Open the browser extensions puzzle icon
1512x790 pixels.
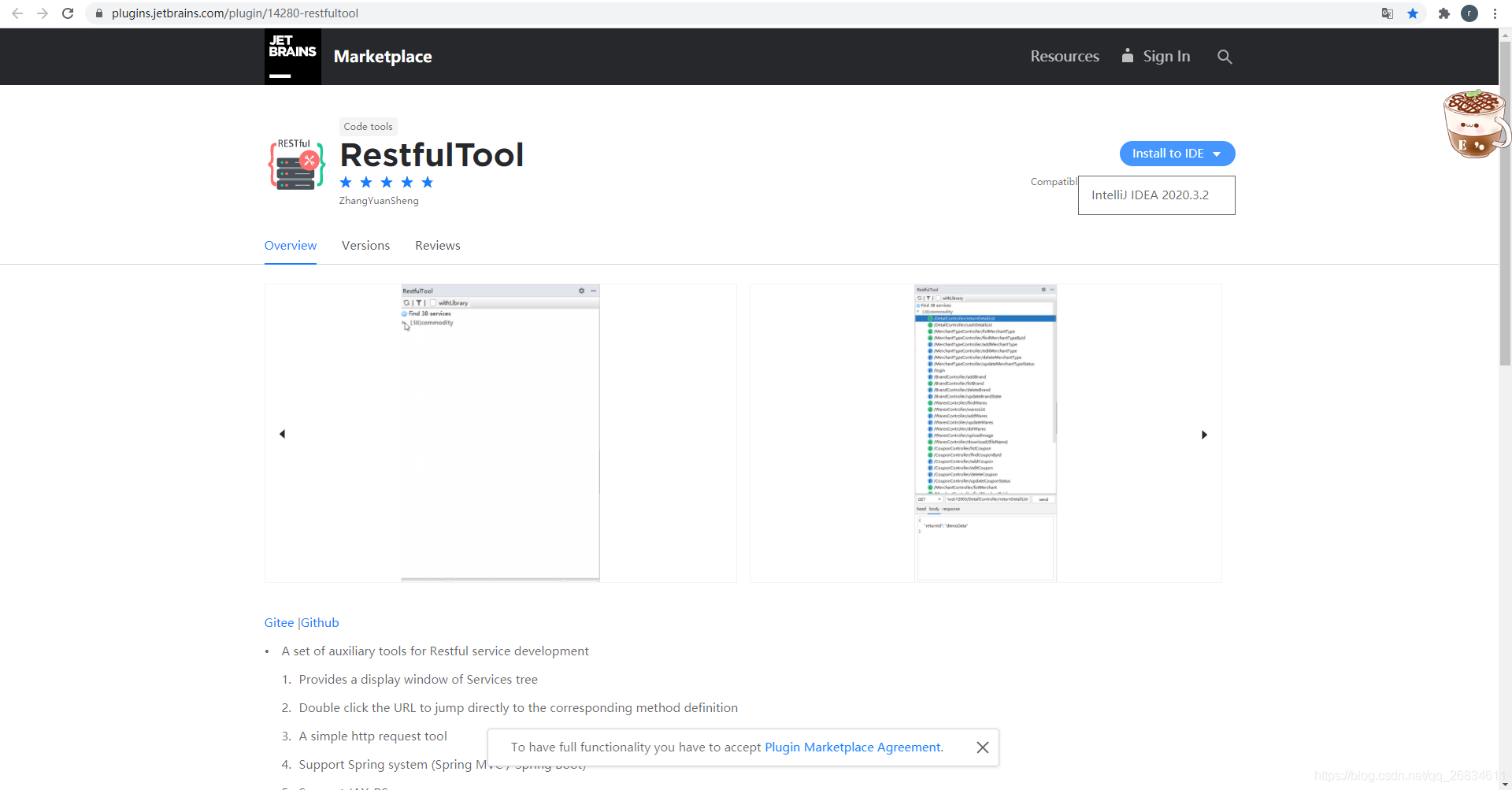click(1444, 13)
